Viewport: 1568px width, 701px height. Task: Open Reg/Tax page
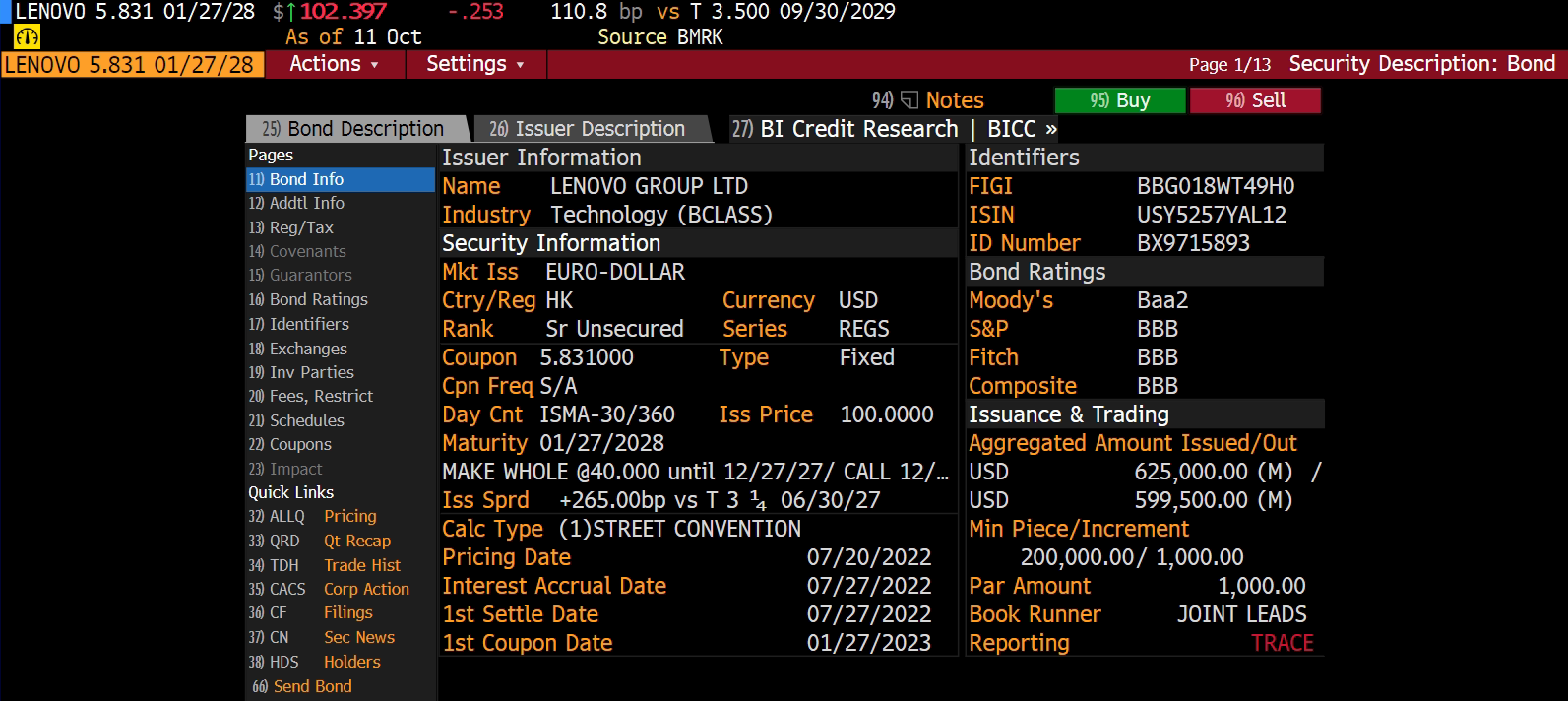point(340,227)
